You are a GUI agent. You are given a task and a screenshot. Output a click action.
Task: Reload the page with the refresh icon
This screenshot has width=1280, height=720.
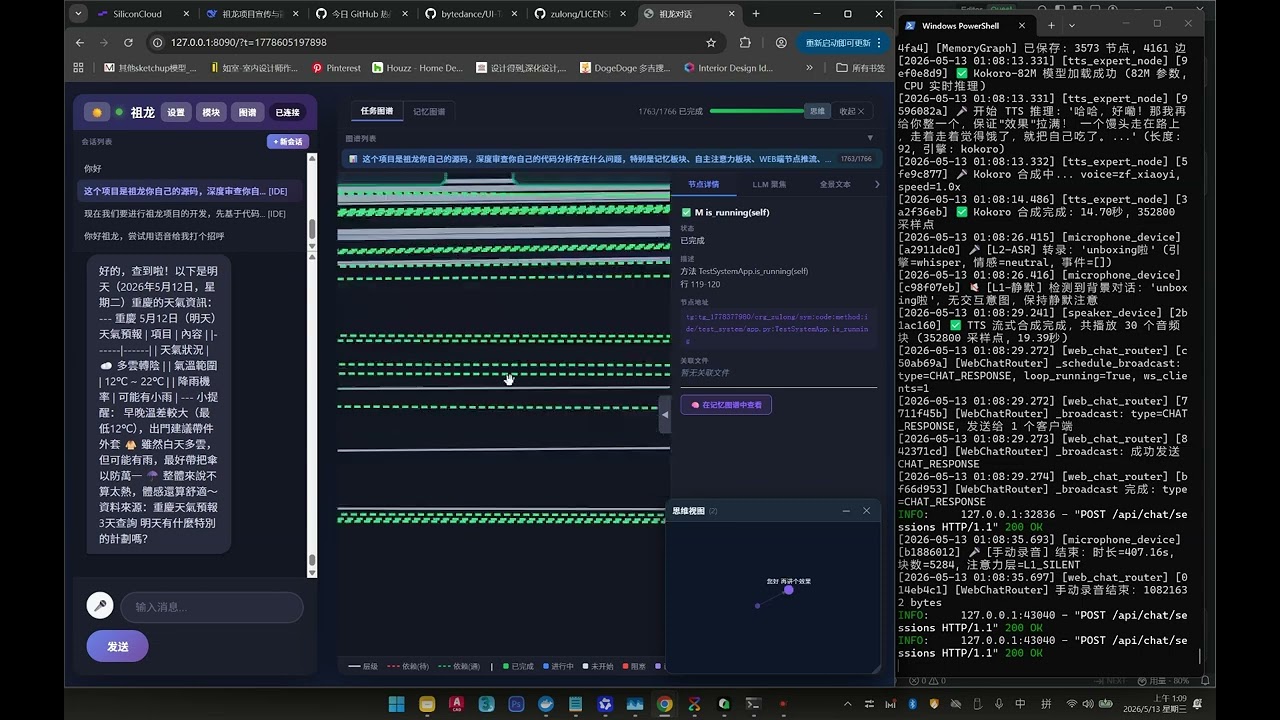[x=128, y=42]
